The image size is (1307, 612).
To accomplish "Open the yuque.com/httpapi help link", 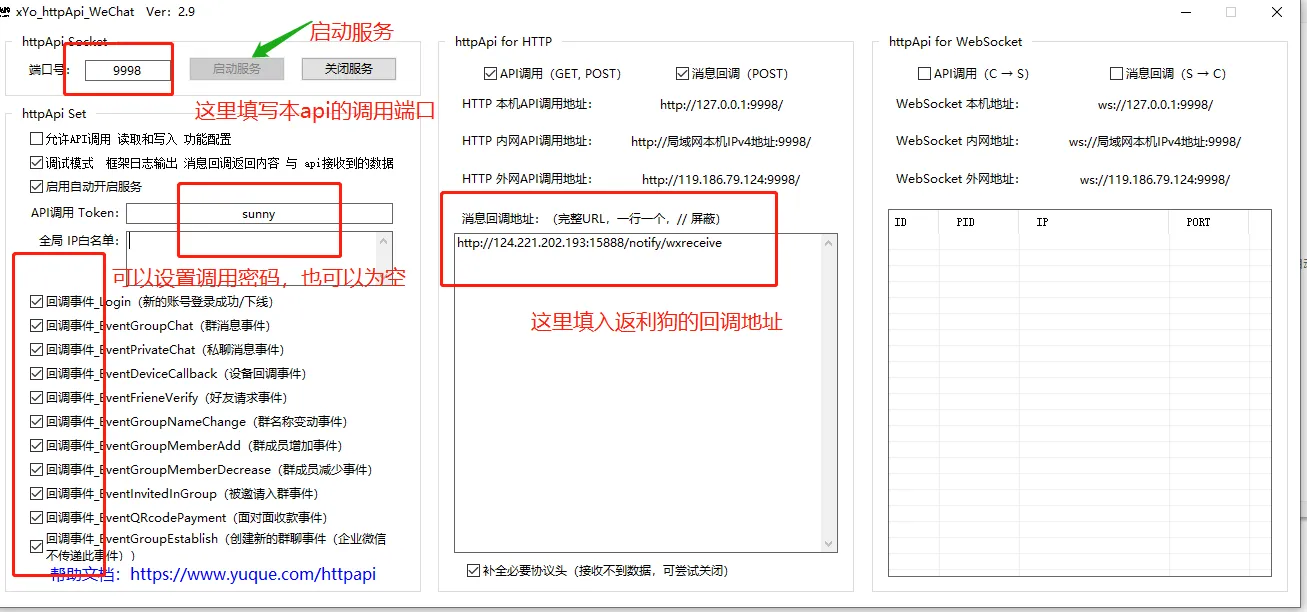I will [x=253, y=575].
